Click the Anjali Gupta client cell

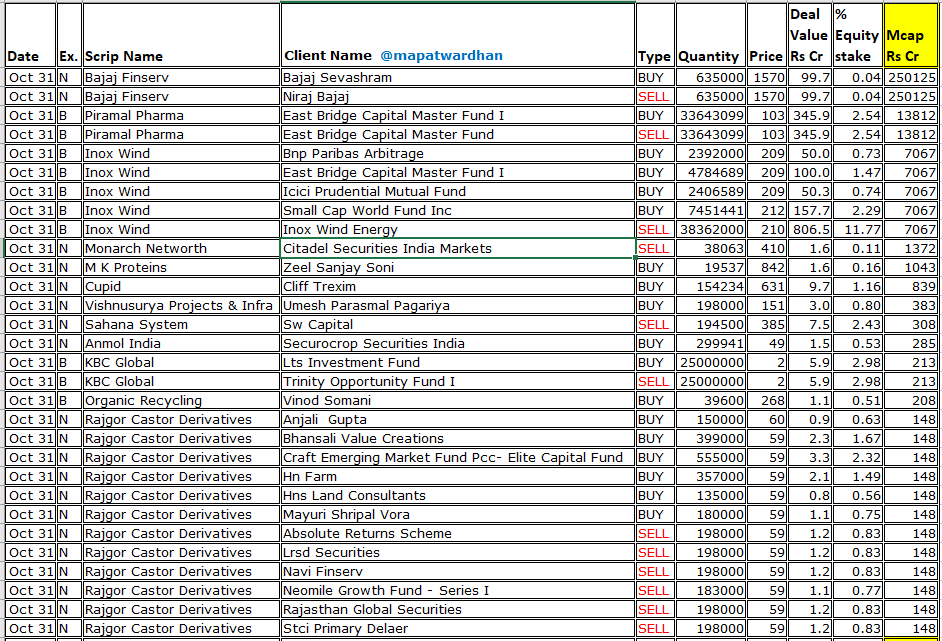tap(458, 420)
